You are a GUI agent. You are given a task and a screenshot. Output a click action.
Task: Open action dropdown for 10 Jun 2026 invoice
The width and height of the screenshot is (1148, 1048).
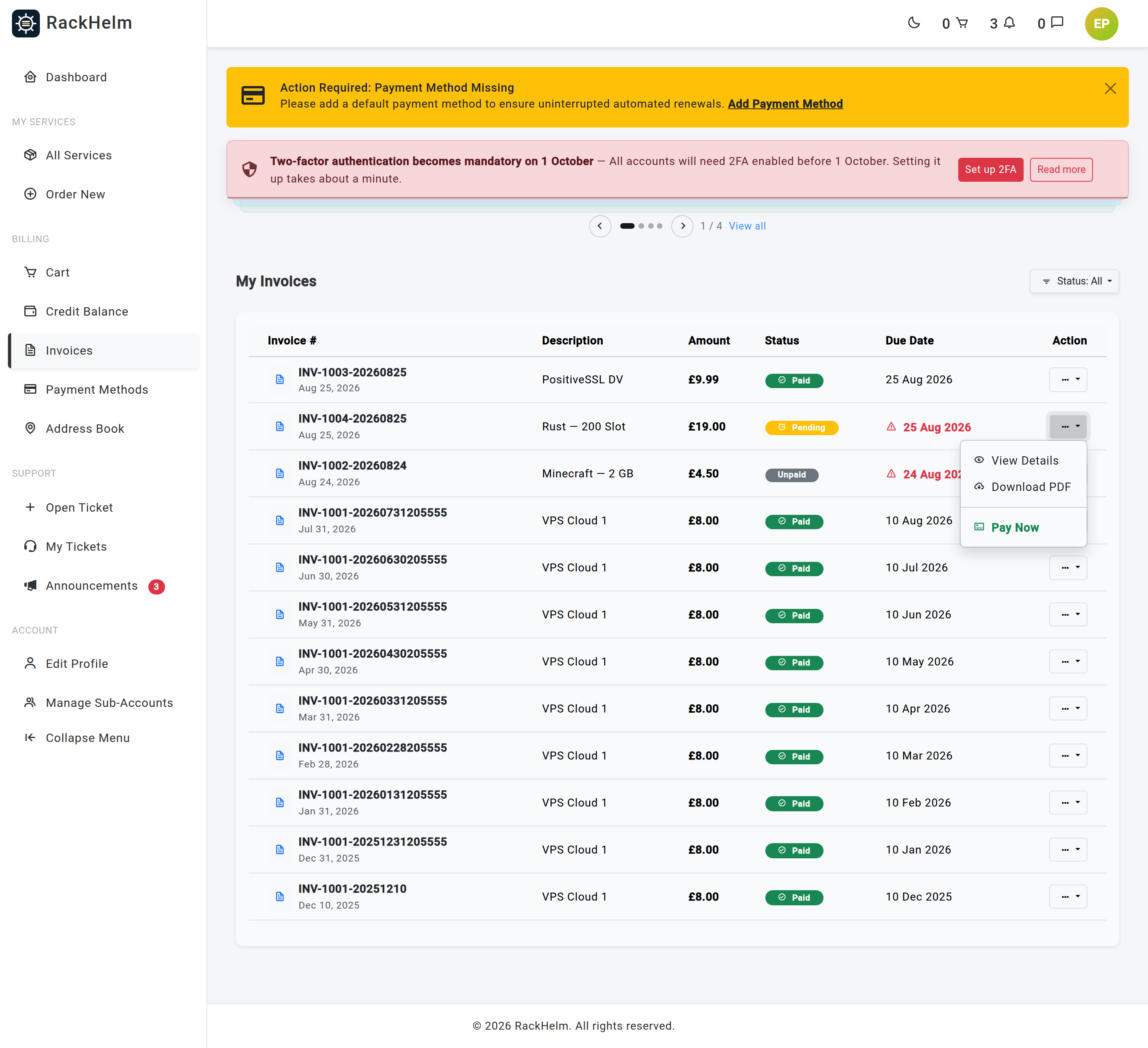click(x=1068, y=615)
